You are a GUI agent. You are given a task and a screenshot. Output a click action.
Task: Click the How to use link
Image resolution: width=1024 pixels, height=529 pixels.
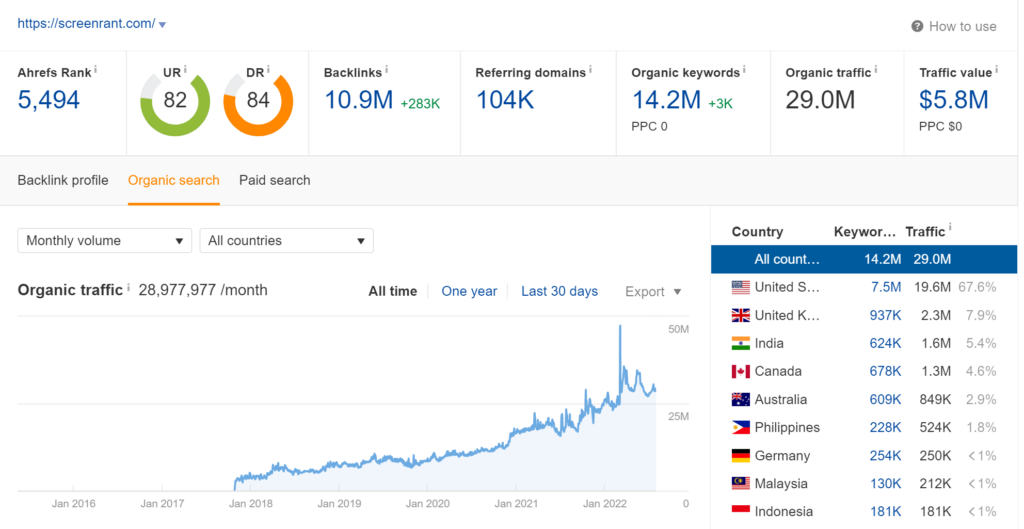pos(963,26)
